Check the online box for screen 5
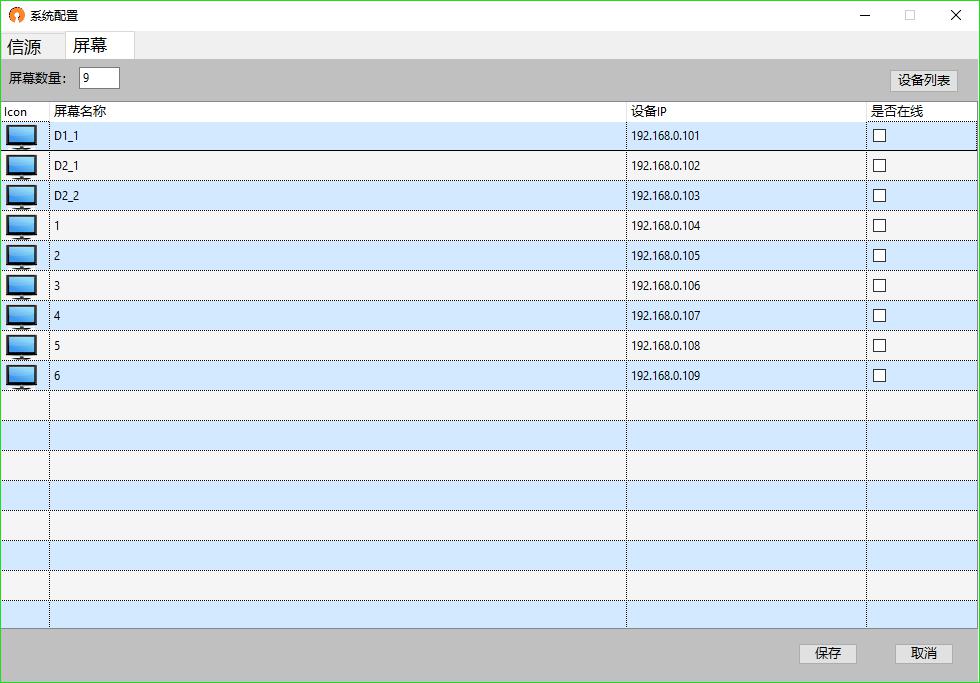 coord(880,346)
